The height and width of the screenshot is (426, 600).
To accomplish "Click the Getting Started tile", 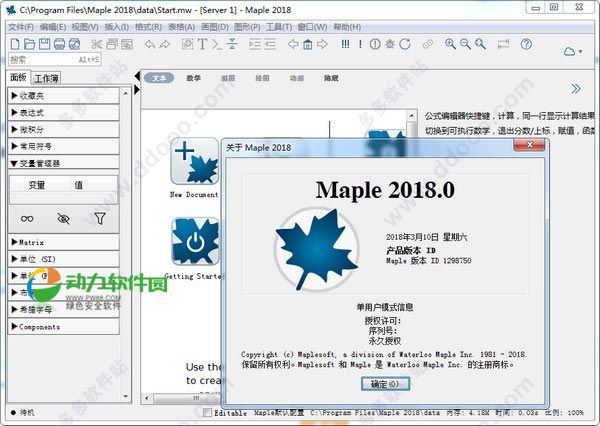I will pyautogui.click(x=195, y=242).
